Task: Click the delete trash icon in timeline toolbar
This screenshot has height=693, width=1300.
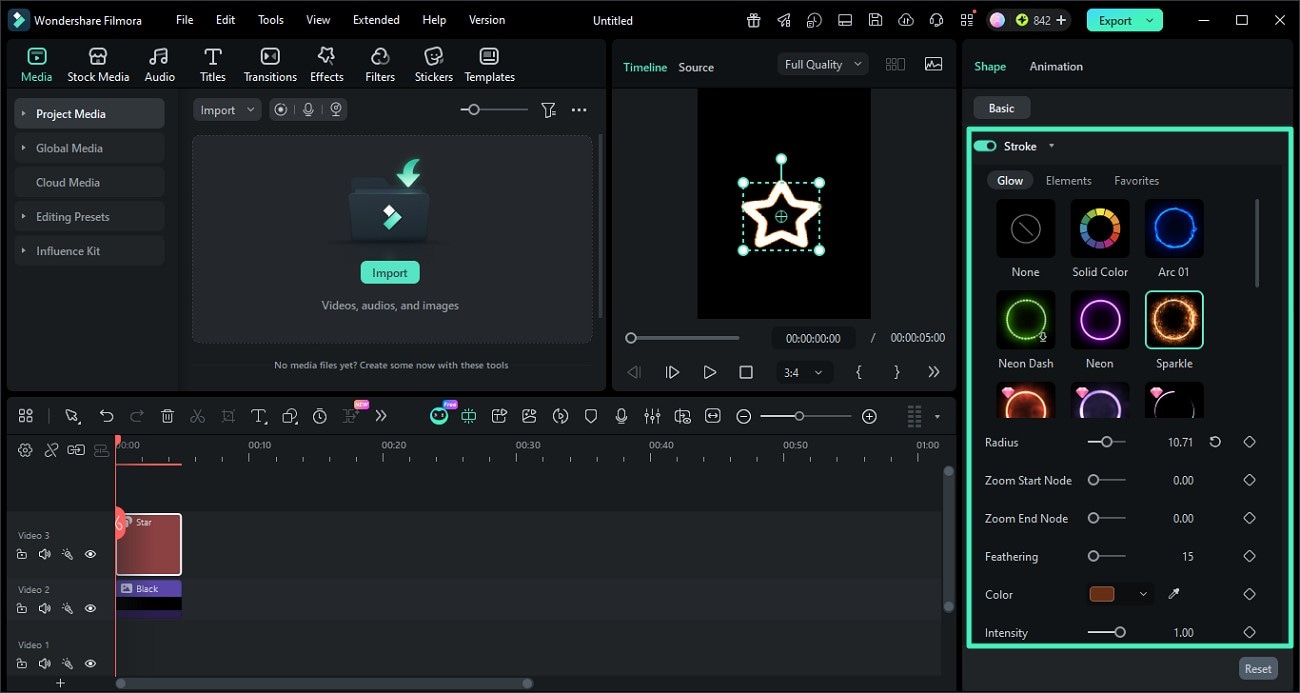Action: [167, 416]
